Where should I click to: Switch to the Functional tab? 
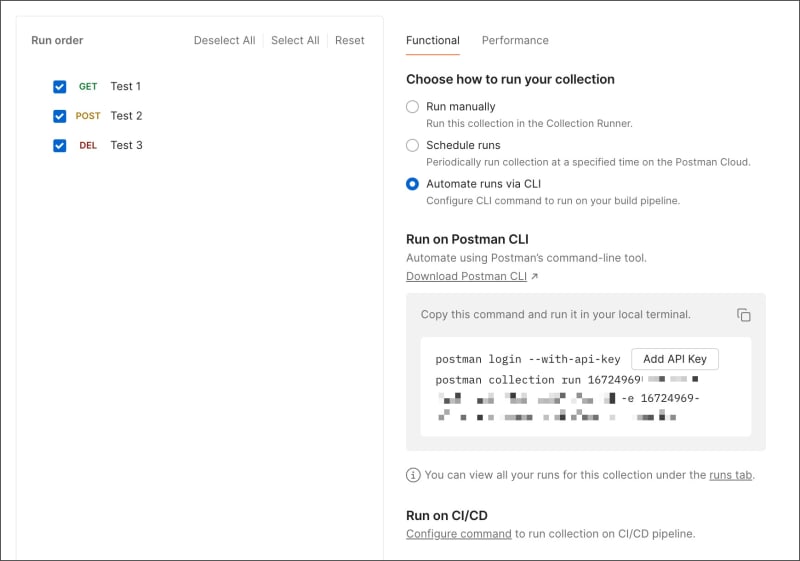click(x=433, y=40)
